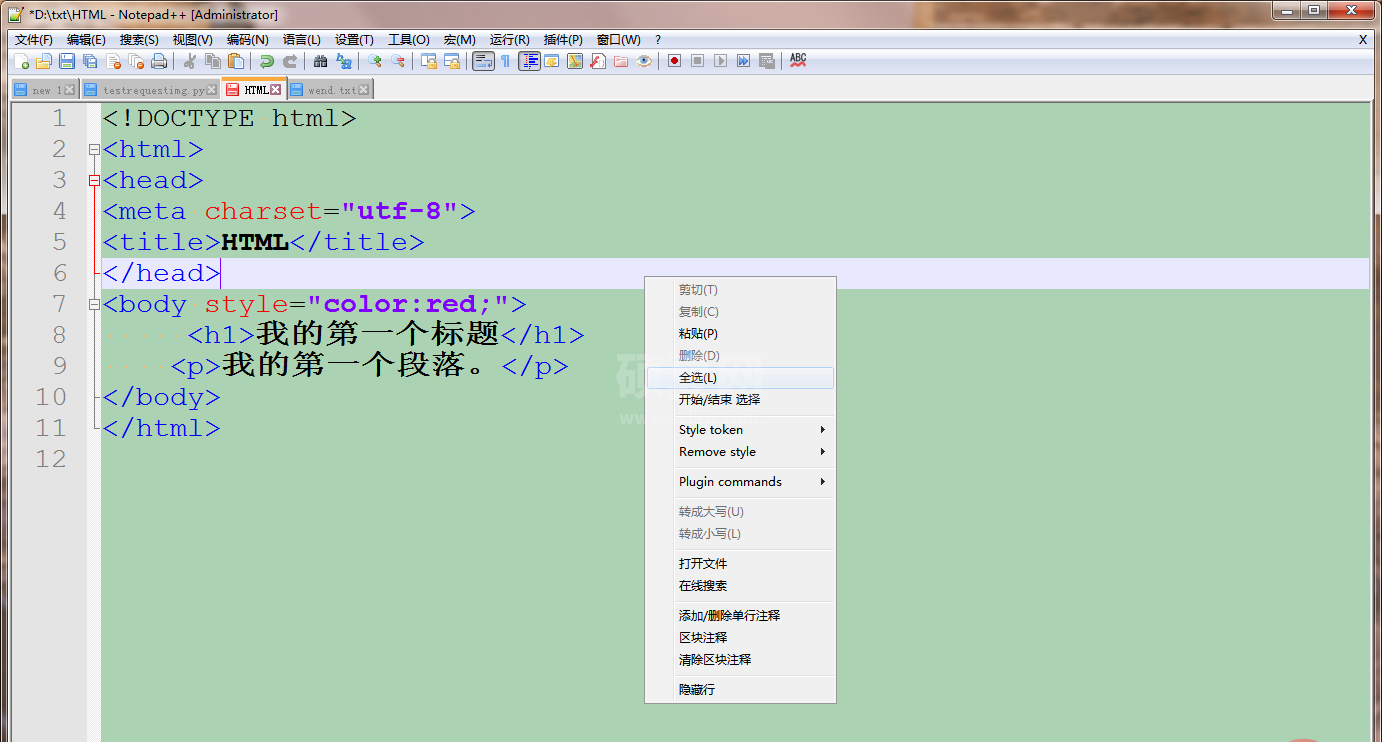Image resolution: width=1382 pixels, height=742 pixels.
Task: Click the Save All toolbar icon
Action: point(90,61)
